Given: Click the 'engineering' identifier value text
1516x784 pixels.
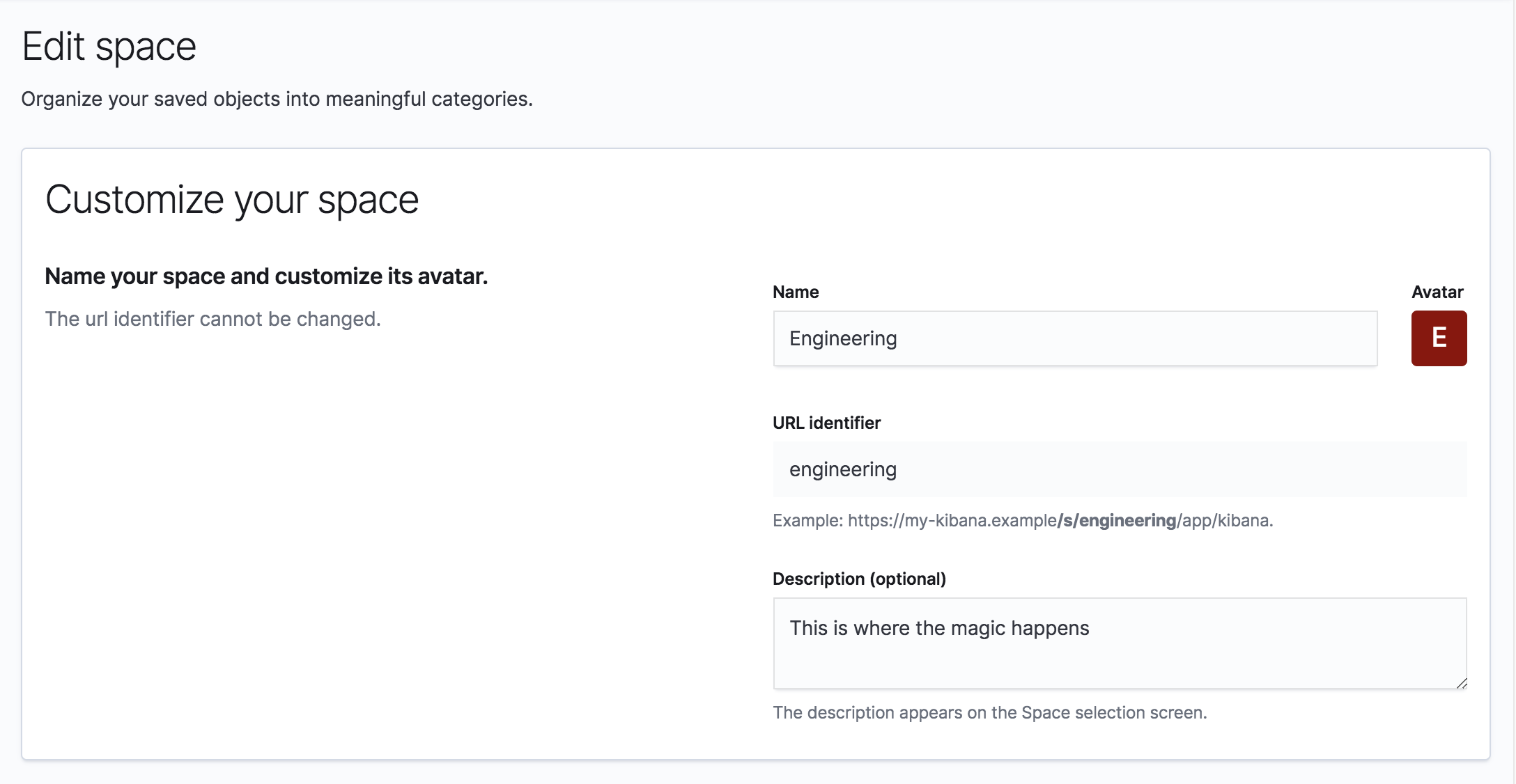Looking at the screenshot, I should tap(842, 469).
